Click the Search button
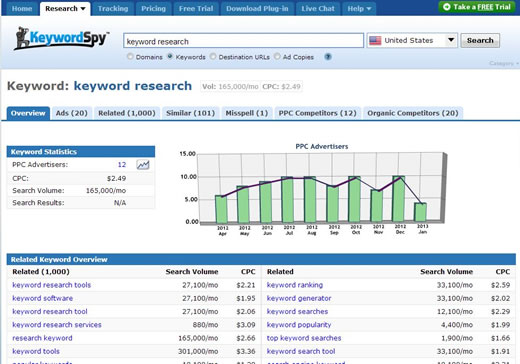Image resolution: width=520 pixels, height=364 pixels. click(x=480, y=41)
